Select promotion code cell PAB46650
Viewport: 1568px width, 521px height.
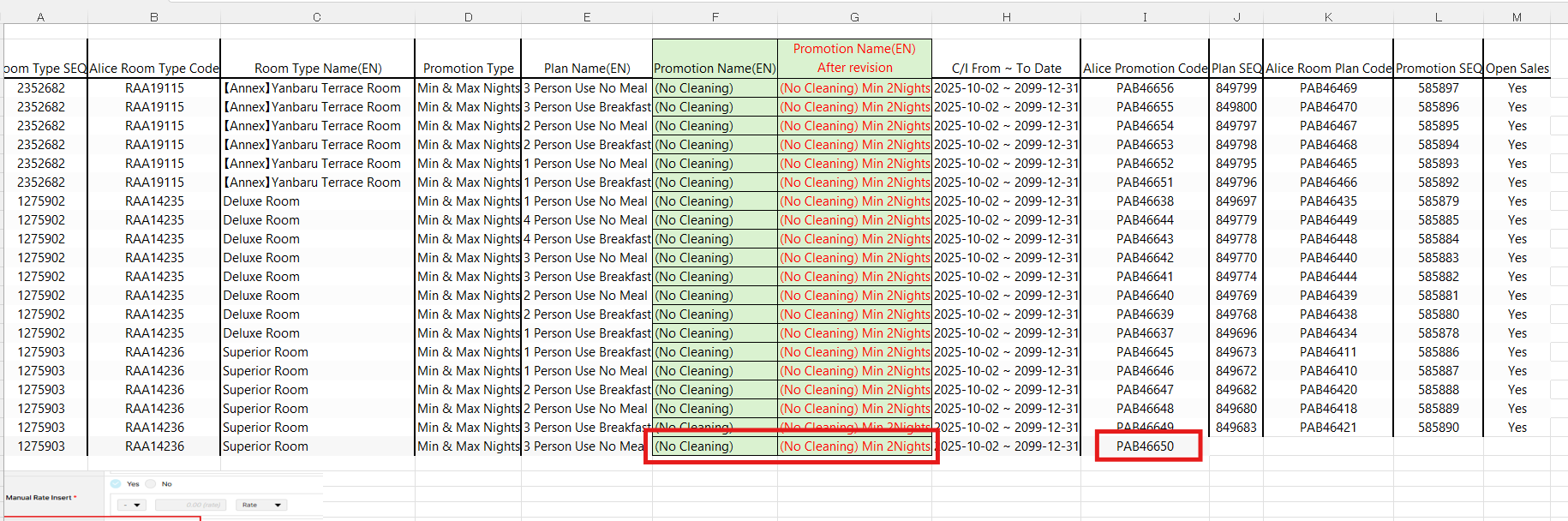point(1145,446)
